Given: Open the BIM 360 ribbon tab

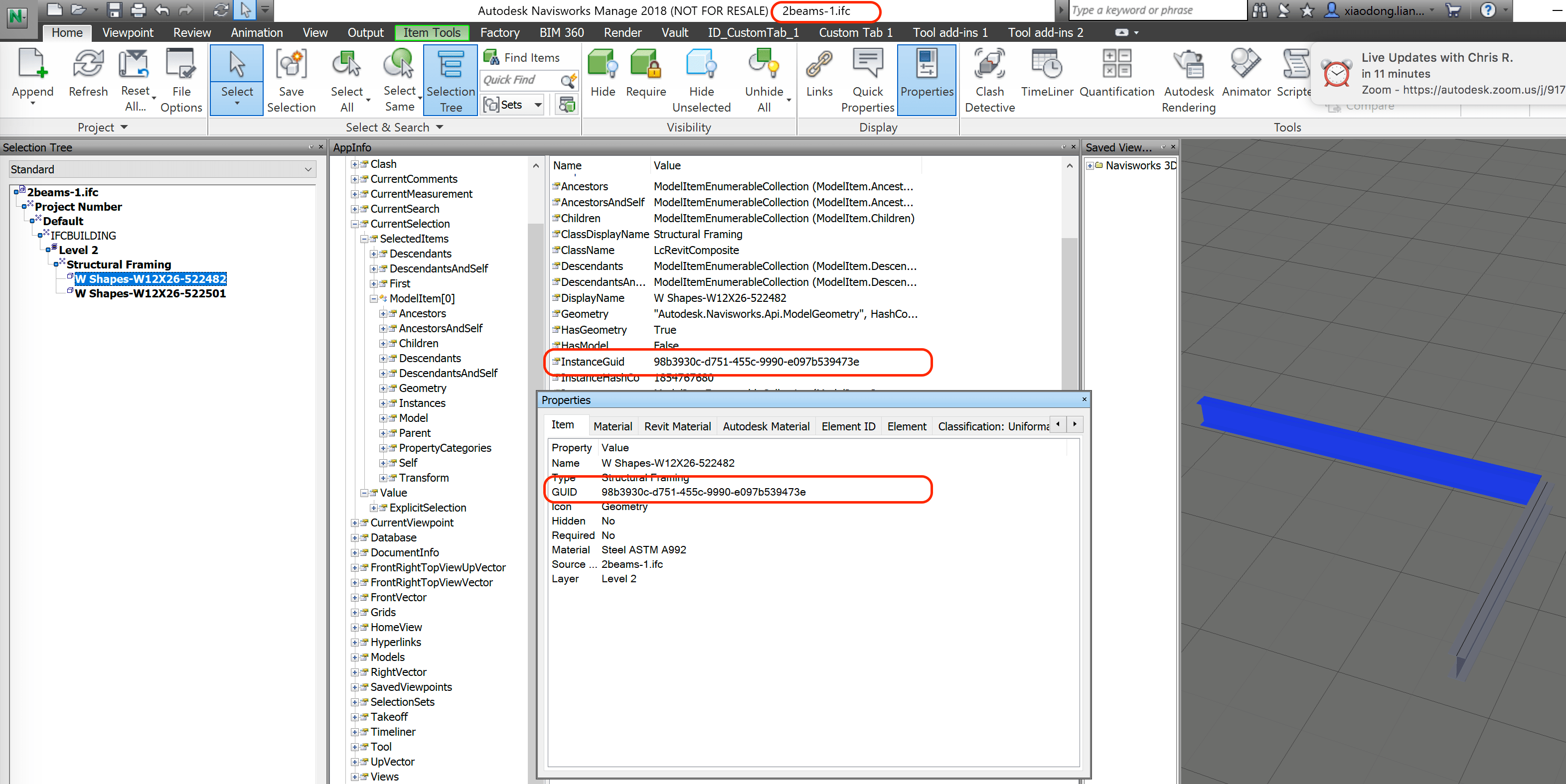Looking at the screenshot, I should (561, 33).
